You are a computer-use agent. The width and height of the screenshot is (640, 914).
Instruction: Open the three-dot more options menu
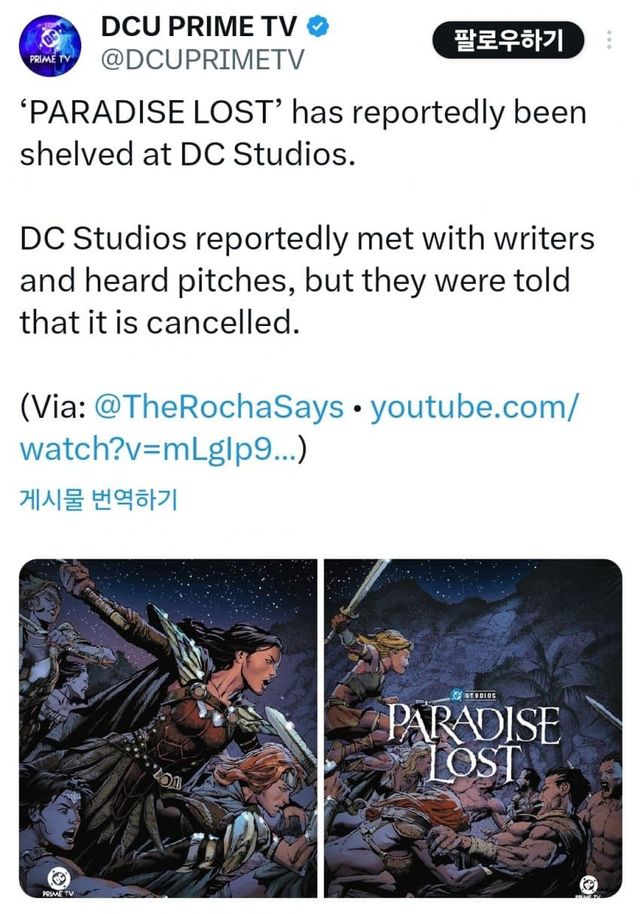click(609, 40)
